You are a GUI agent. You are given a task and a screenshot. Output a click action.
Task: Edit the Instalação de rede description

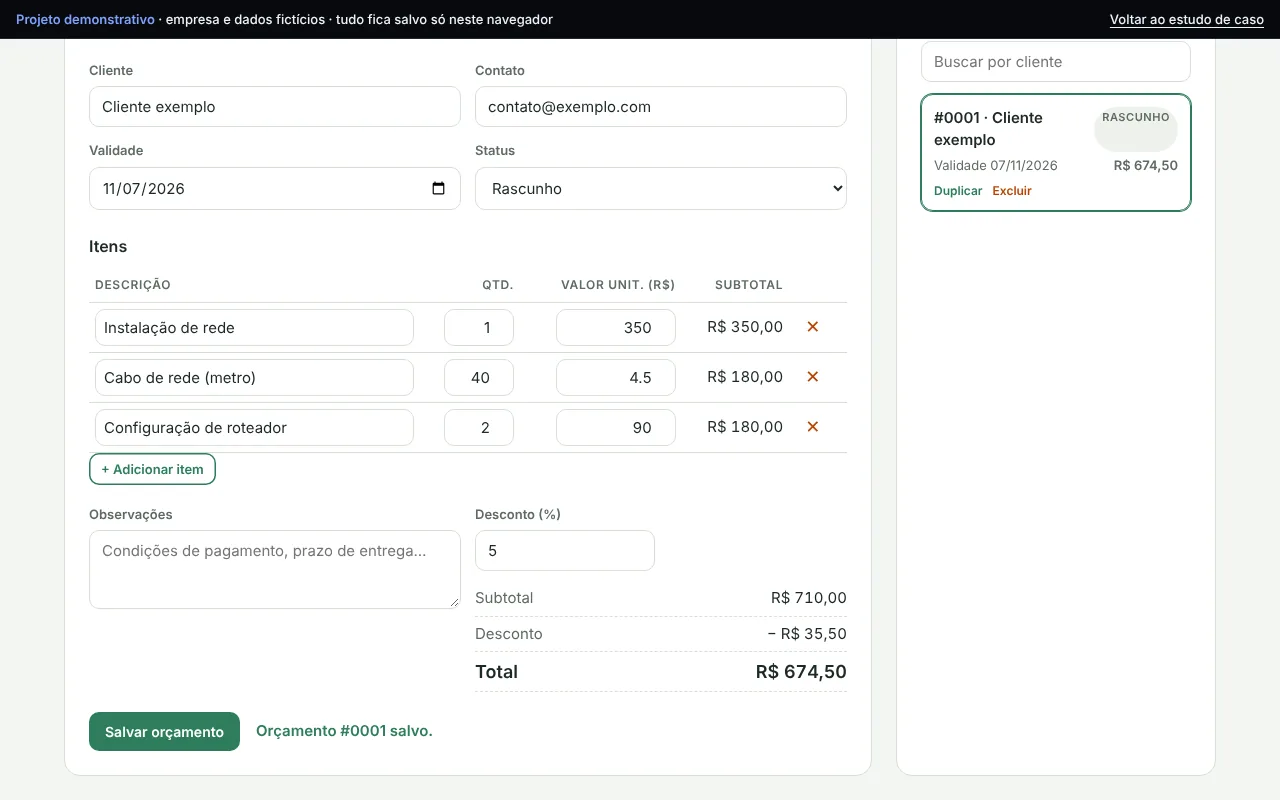pos(254,327)
